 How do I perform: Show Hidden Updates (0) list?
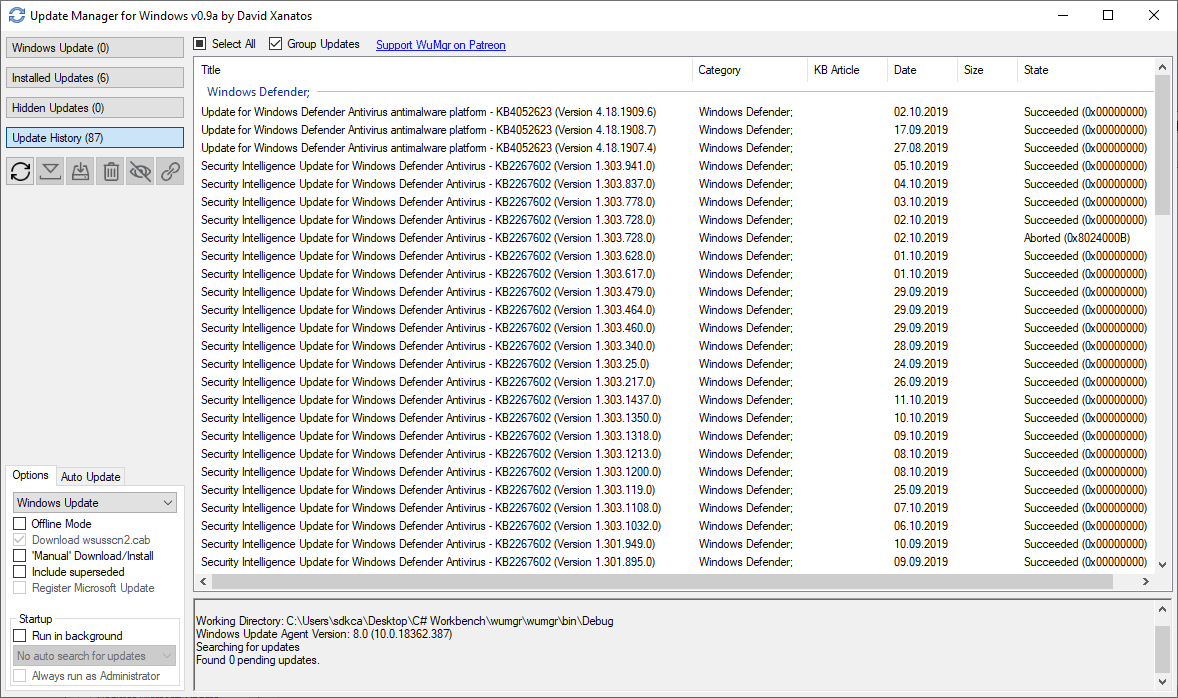[x=95, y=108]
